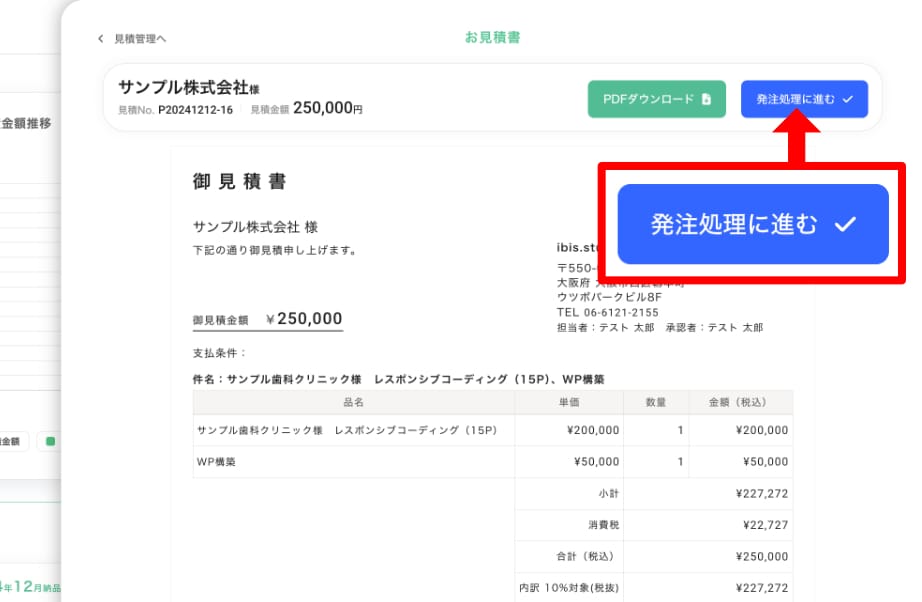Select the 支払条件 label
This screenshot has height=602, width=922.
219,353
